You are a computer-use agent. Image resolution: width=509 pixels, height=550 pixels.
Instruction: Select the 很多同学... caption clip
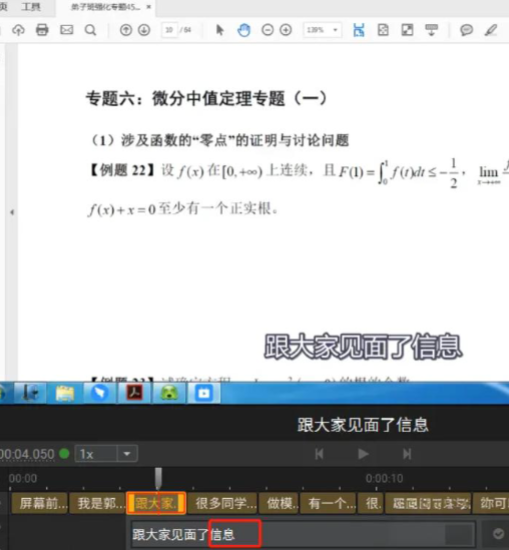pos(222,504)
